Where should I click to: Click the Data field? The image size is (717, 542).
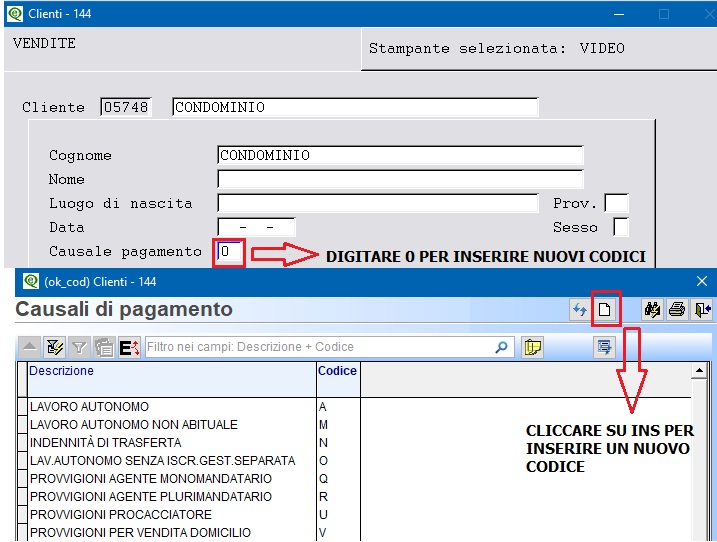(257, 227)
